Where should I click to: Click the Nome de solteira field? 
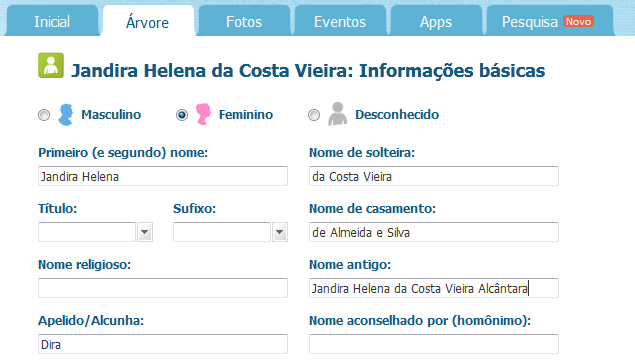pyautogui.click(x=434, y=176)
